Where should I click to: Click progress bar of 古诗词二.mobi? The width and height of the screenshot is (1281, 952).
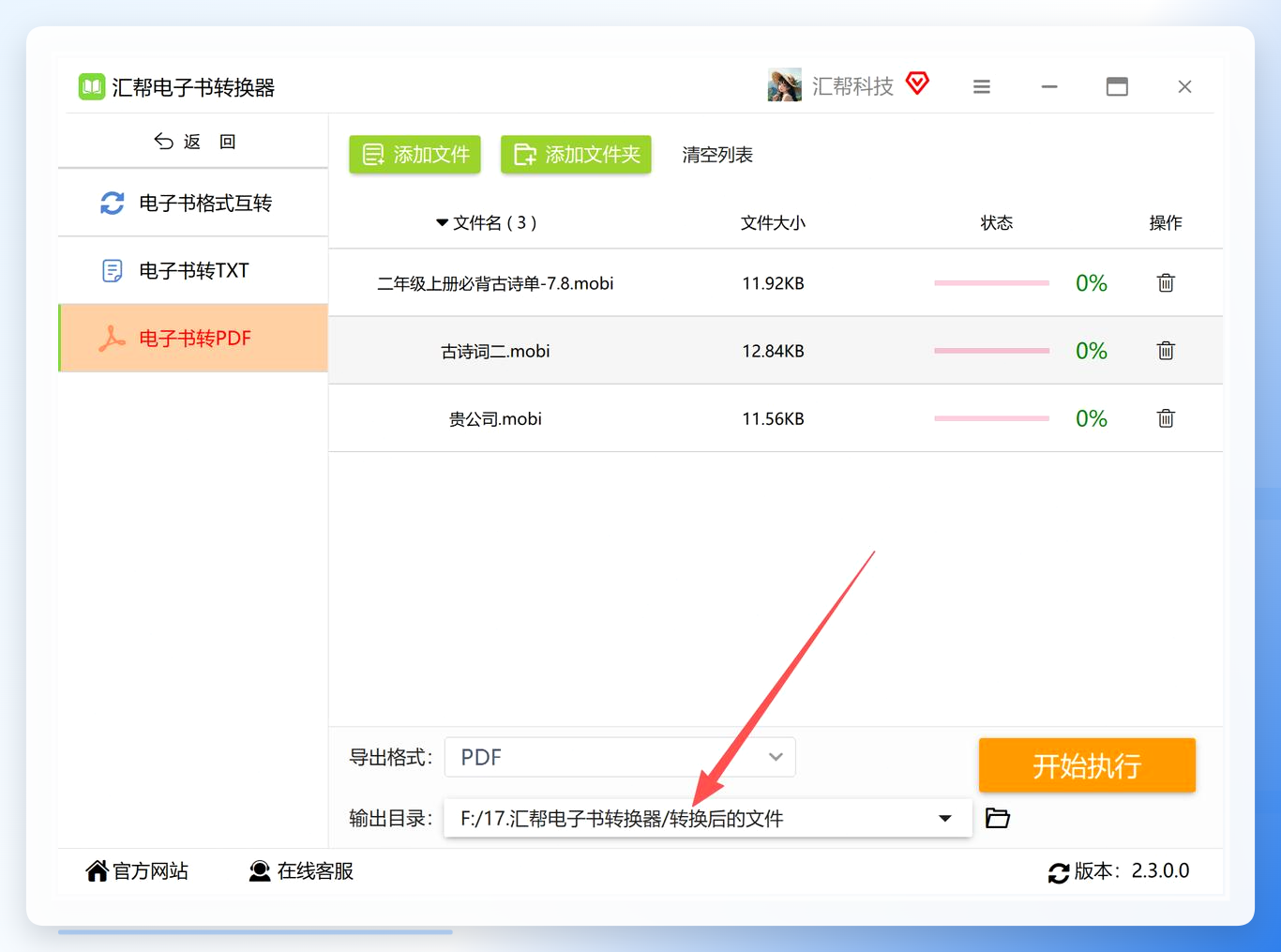[991, 350]
